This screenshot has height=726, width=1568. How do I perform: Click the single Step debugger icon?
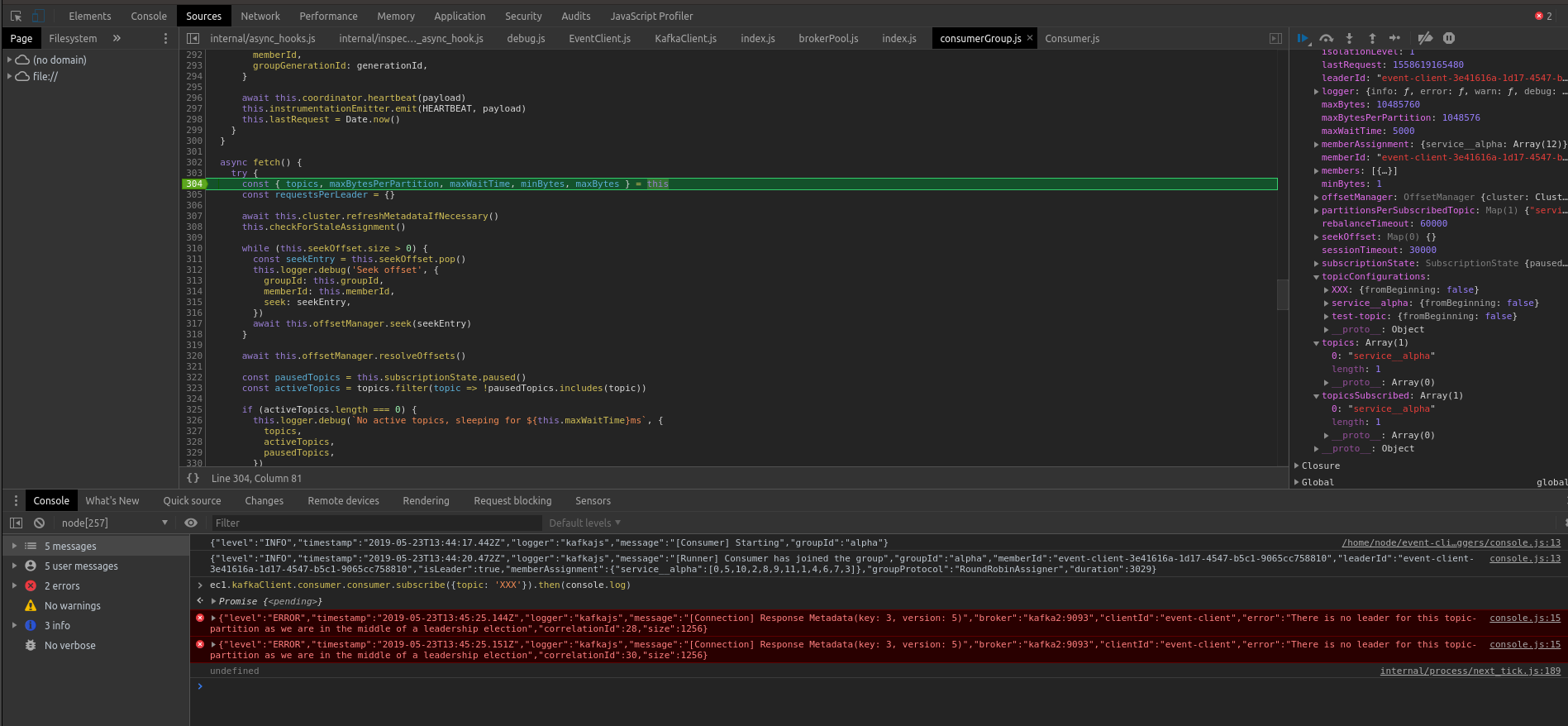tap(1394, 38)
